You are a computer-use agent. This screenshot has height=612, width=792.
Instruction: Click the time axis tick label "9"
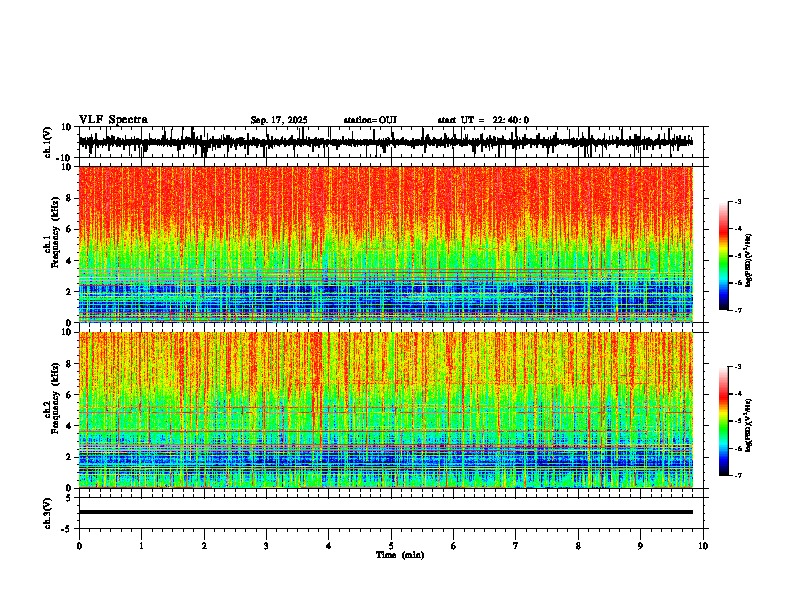tap(640, 546)
